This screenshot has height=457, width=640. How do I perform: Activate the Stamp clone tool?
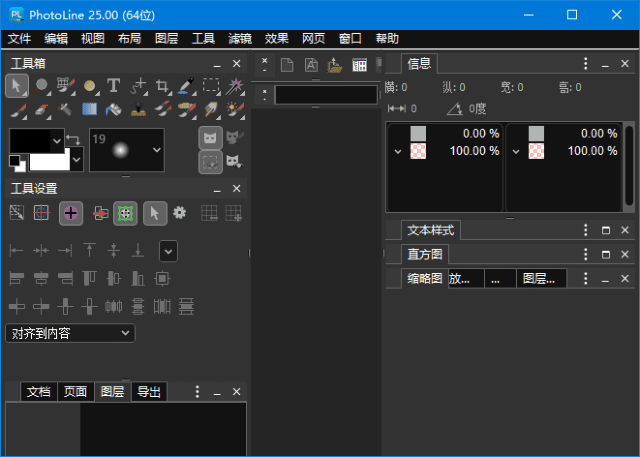[138, 109]
